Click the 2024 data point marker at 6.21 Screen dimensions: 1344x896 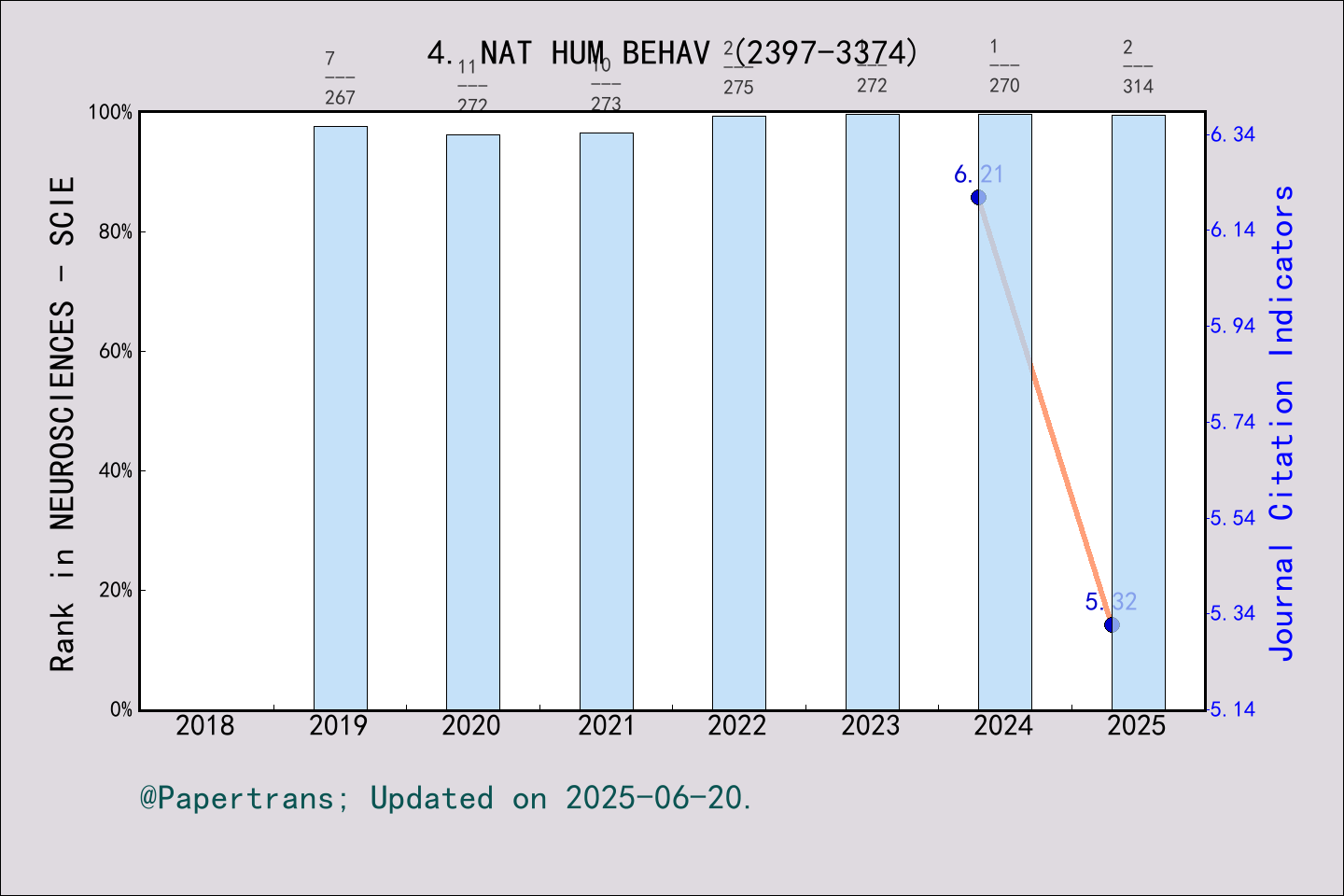(x=978, y=197)
